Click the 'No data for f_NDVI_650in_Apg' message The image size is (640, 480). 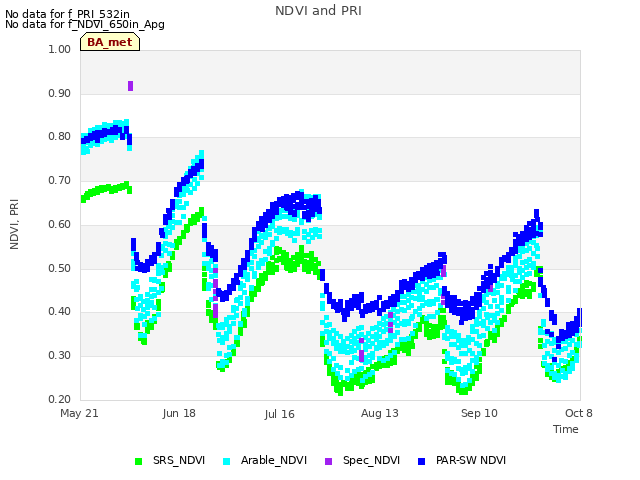[85, 24]
